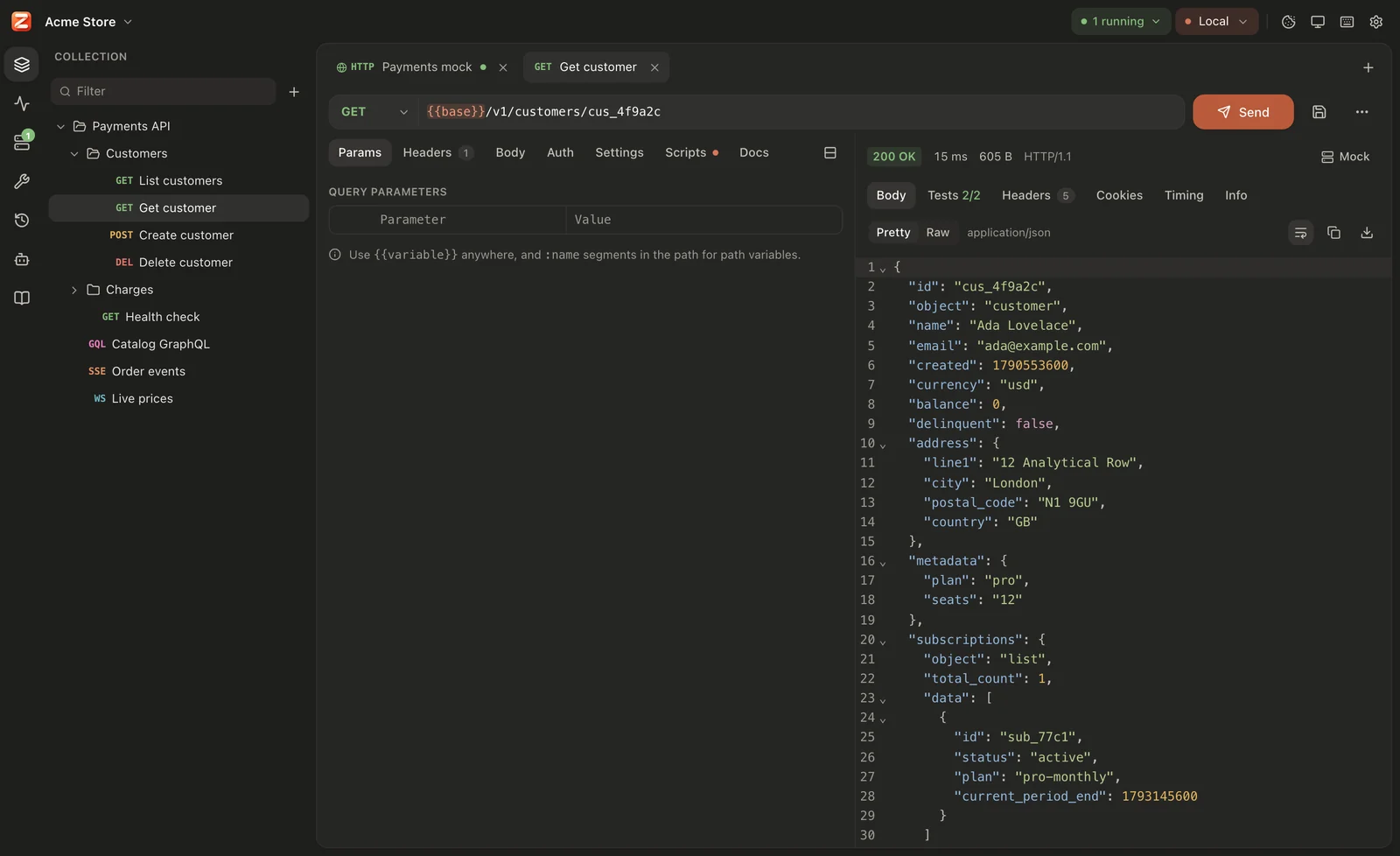Viewport: 1400px width, 856px height.
Task: Open the mock servers icon with badge
Action: [x=22, y=142]
